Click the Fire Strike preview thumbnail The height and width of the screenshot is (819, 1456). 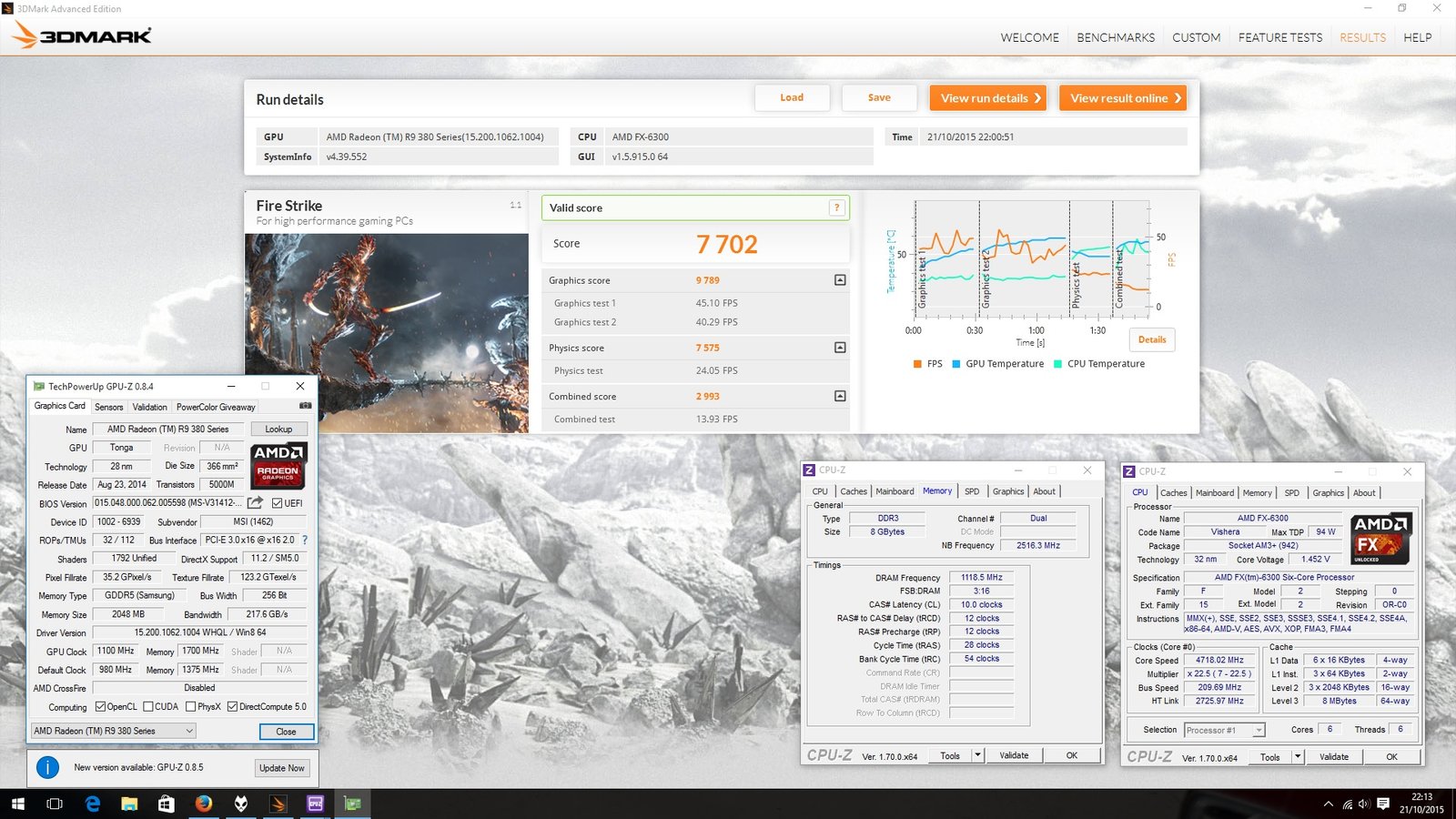387,332
